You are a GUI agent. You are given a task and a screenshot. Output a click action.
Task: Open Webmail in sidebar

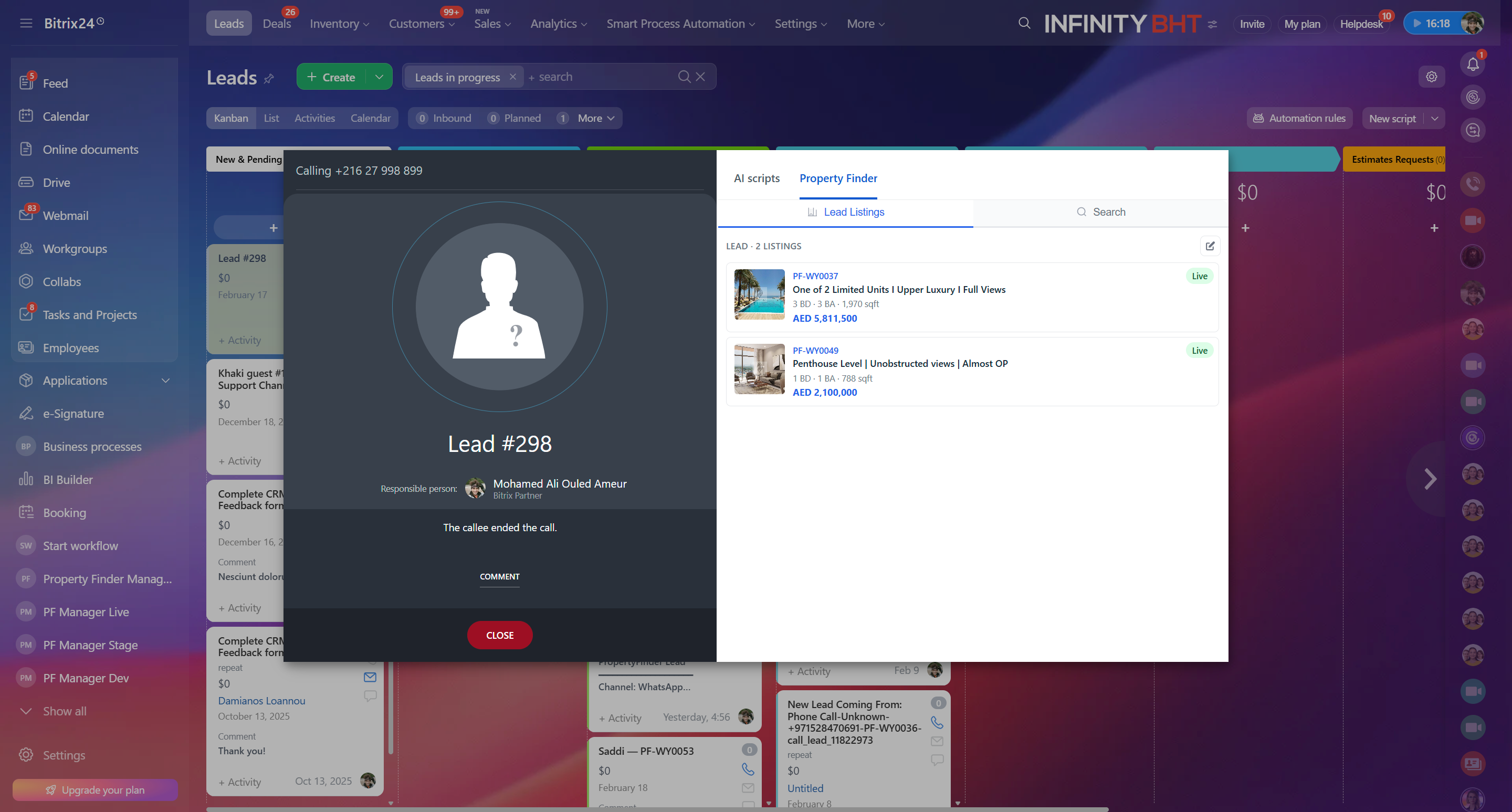(65, 215)
